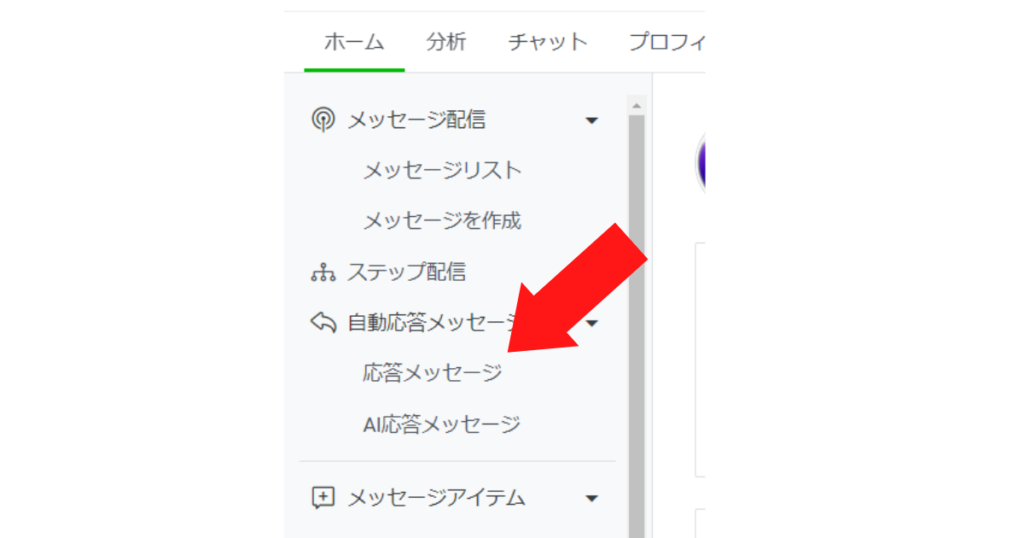Open ステップ配信

(406, 272)
